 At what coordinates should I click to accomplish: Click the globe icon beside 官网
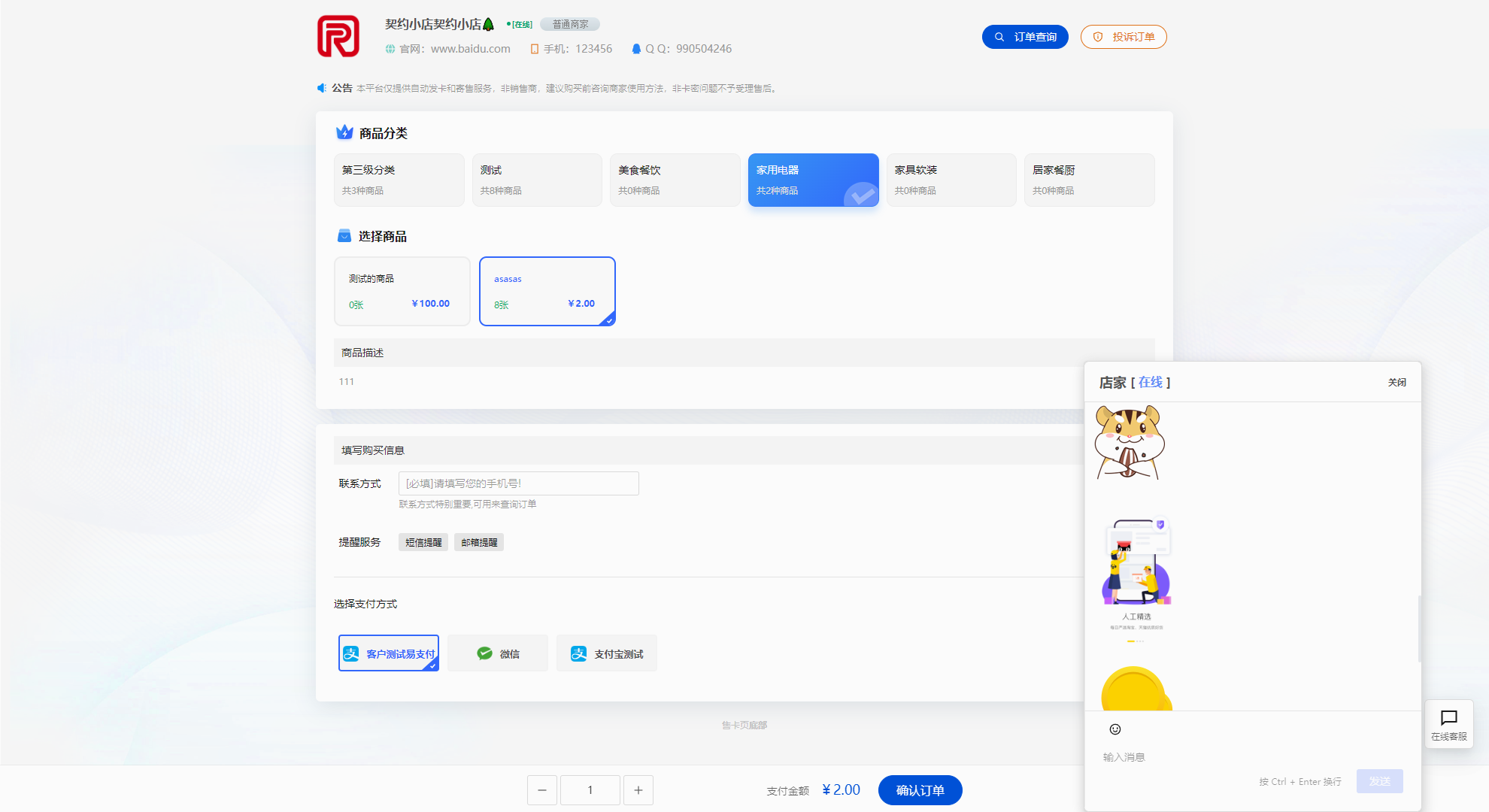(x=390, y=49)
